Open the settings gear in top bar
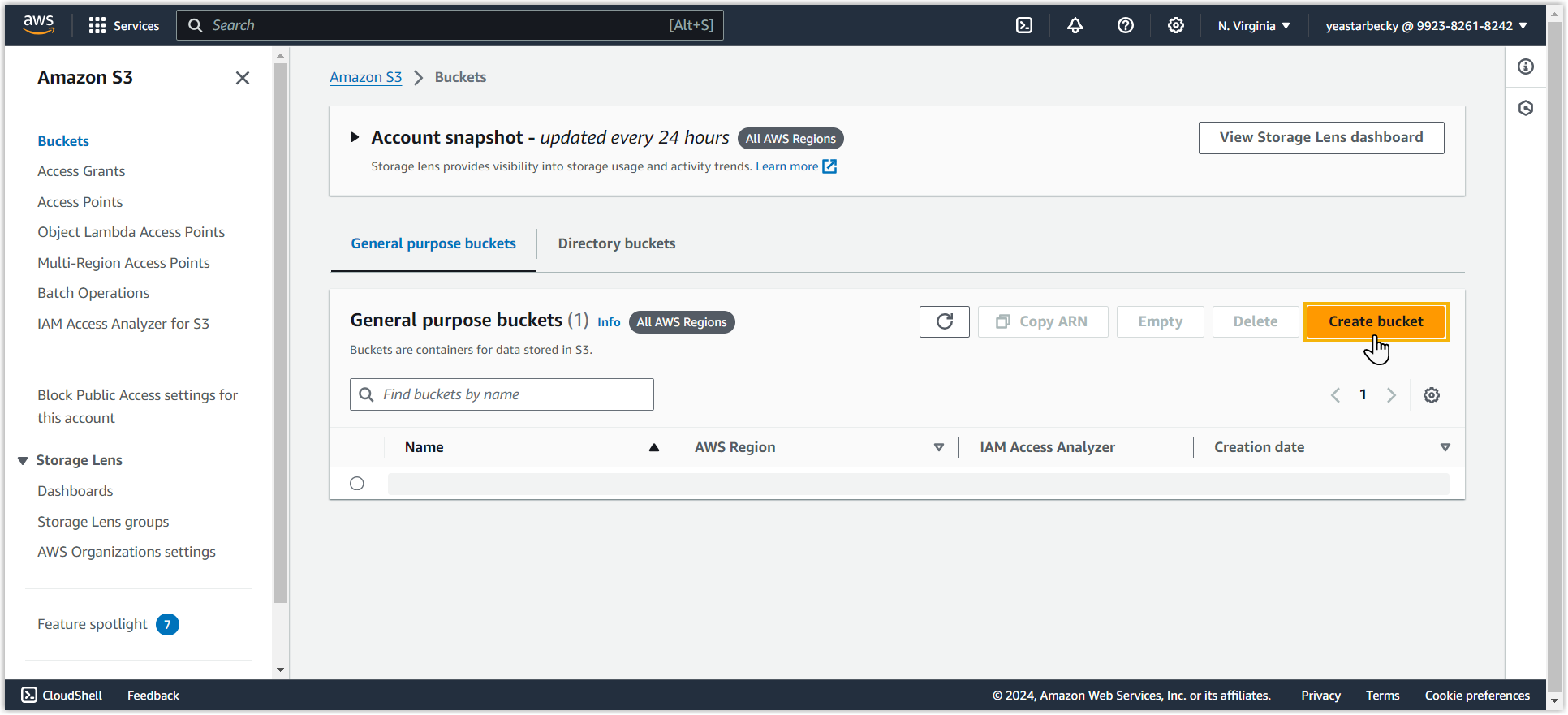The width and height of the screenshot is (1568, 715). (x=1175, y=25)
